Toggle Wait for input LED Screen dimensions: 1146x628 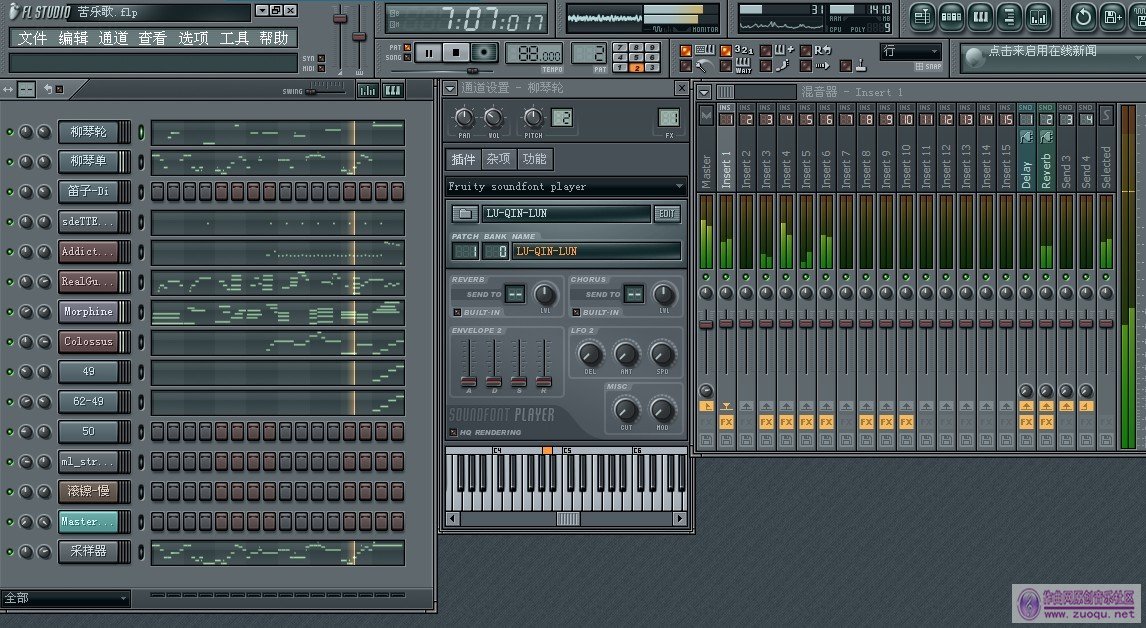point(725,66)
